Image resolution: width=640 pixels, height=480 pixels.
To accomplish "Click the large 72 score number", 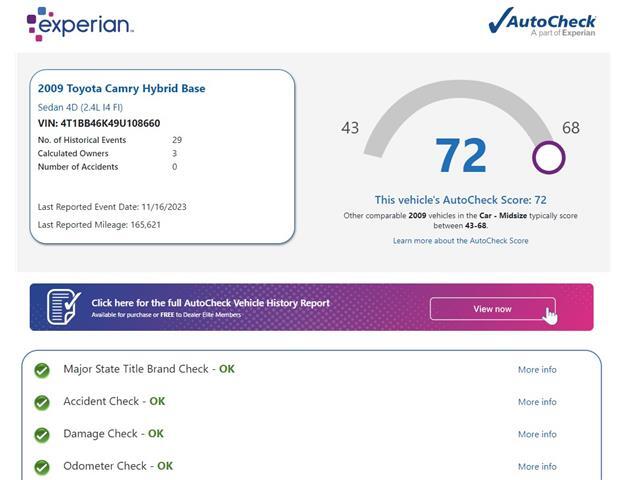I will point(461,156).
